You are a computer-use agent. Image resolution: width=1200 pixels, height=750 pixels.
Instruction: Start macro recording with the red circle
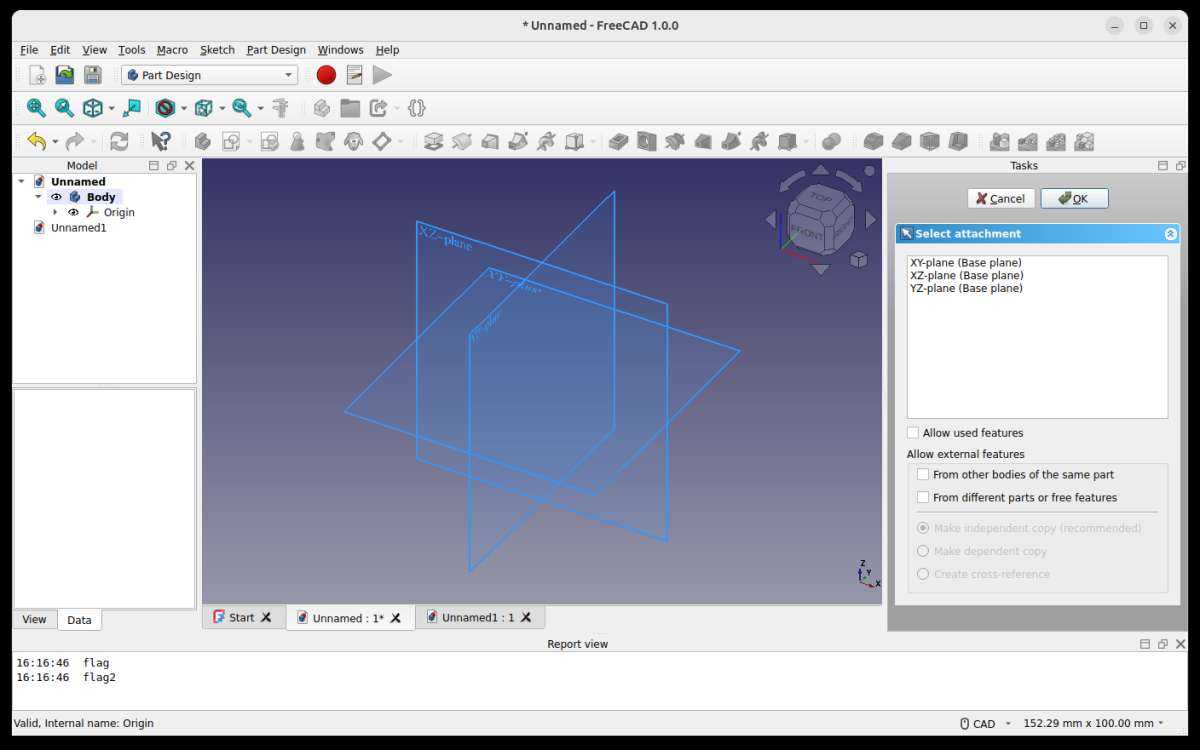(x=326, y=75)
